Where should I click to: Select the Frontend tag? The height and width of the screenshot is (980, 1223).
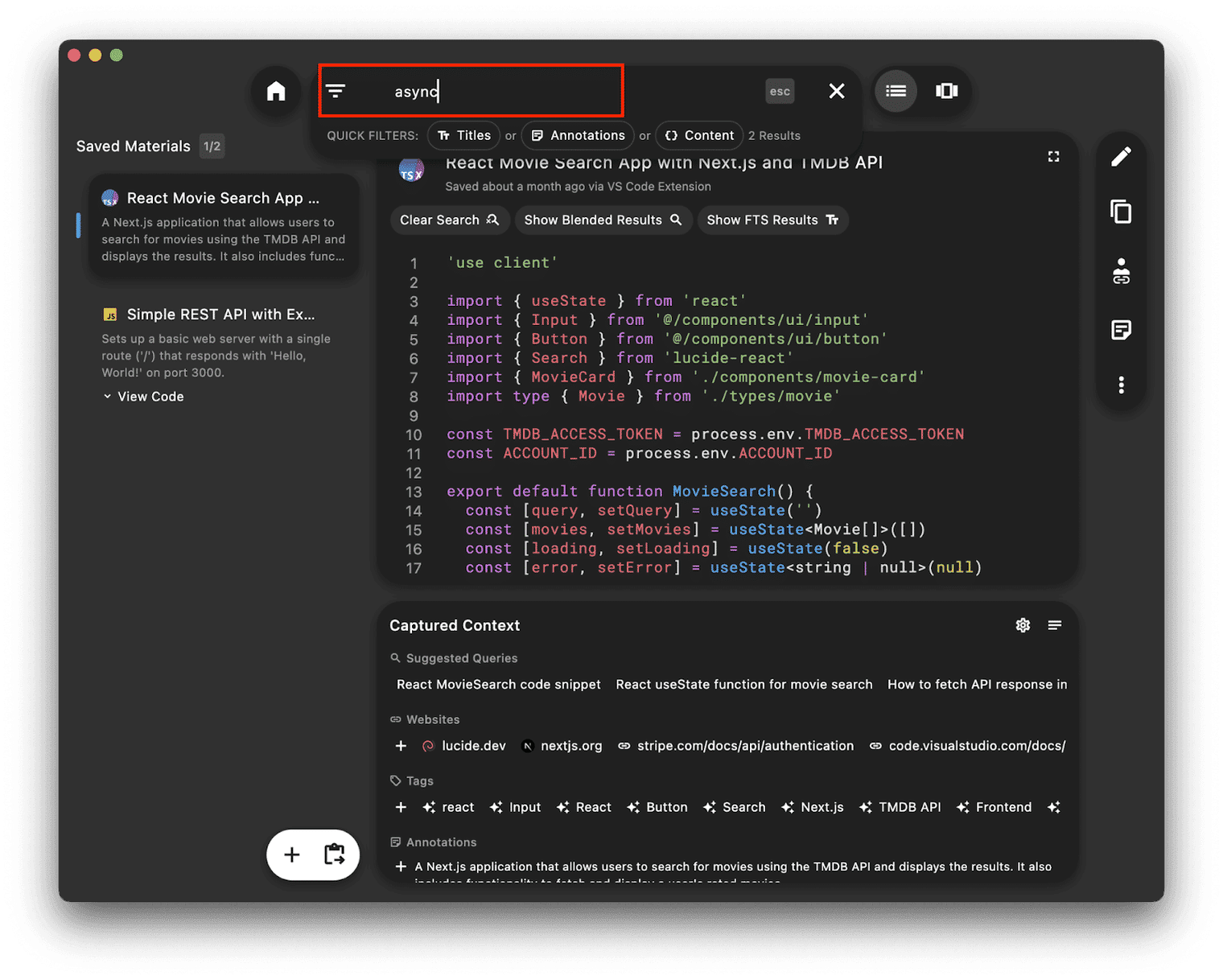[x=994, y=807]
